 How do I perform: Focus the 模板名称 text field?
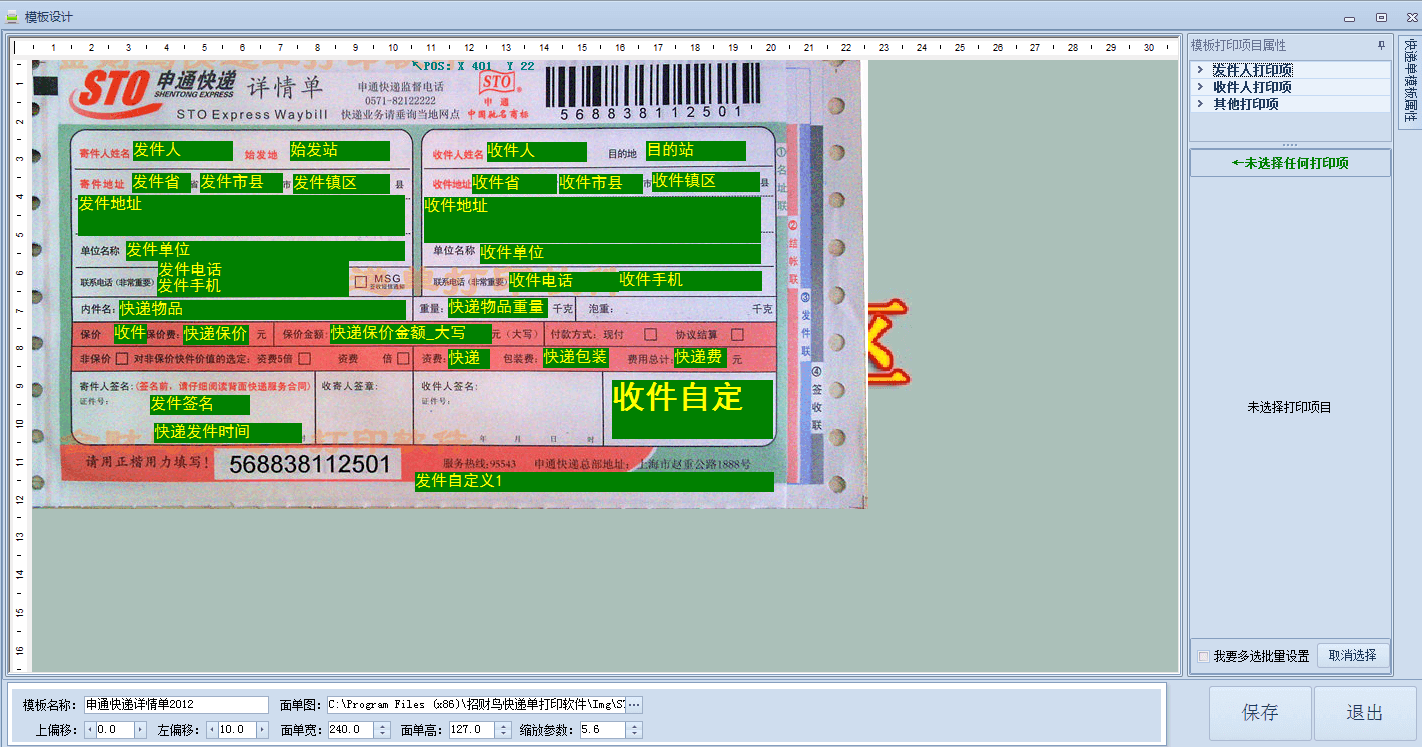[x=176, y=705]
